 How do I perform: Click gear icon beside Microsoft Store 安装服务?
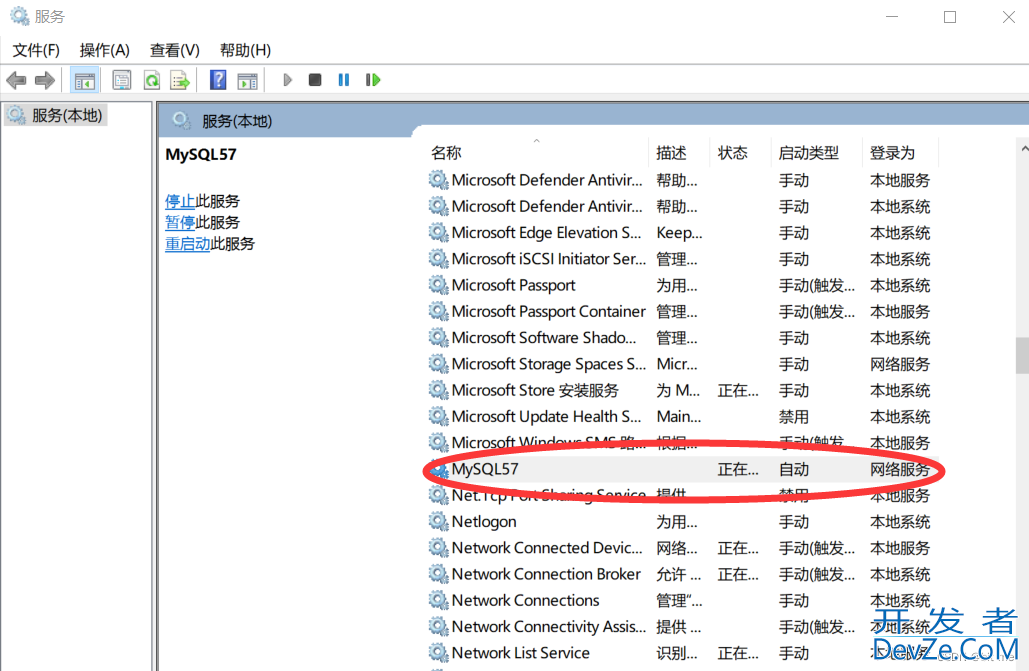(x=438, y=390)
